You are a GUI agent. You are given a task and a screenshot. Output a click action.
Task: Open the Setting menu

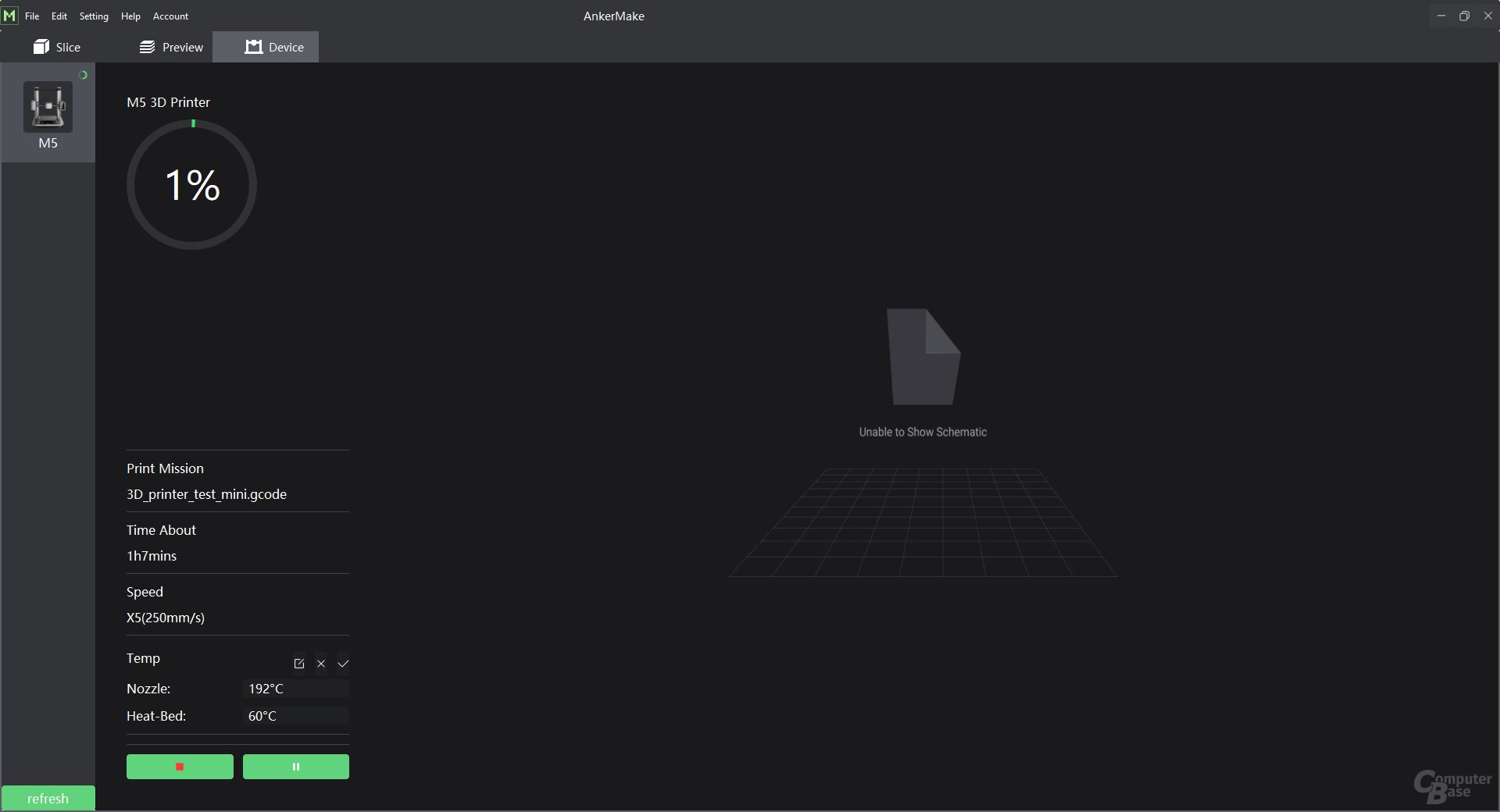[x=94, y=16]
